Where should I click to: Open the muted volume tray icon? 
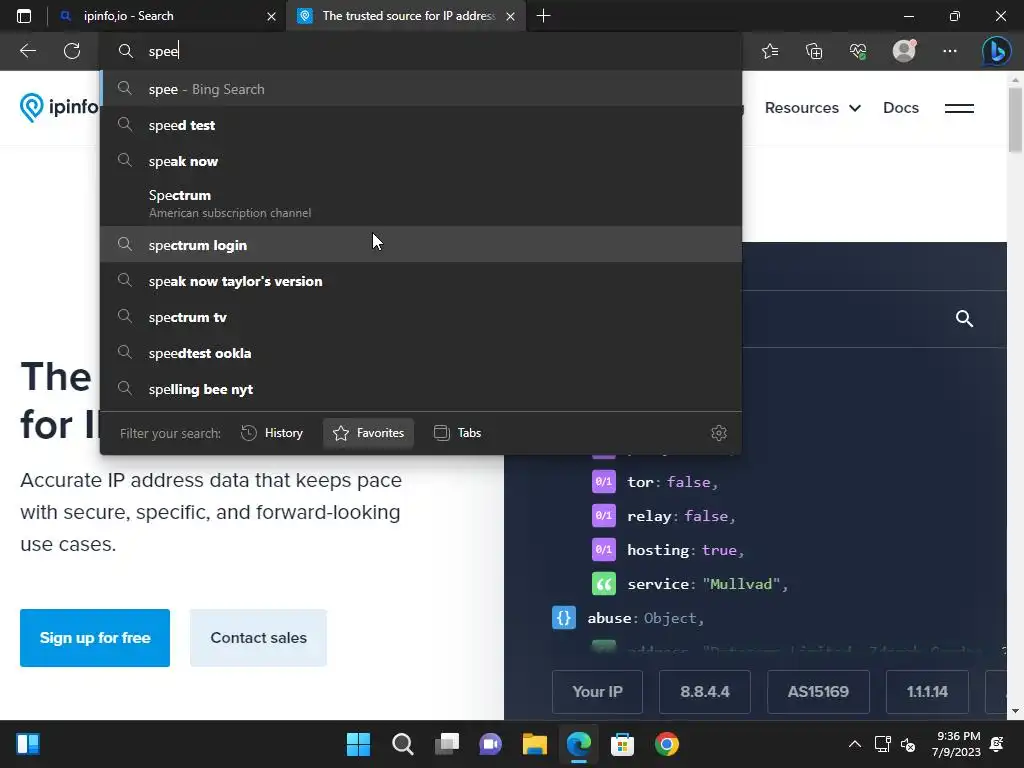(908, 744)
